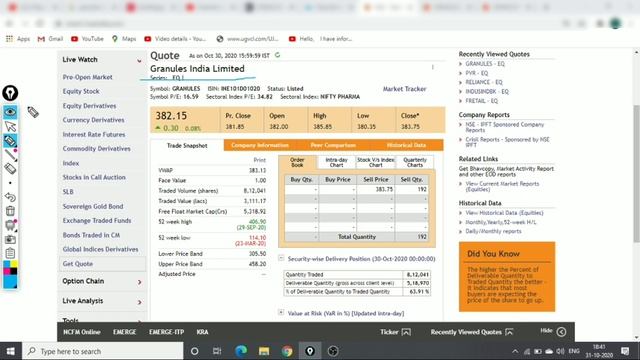Go to Equity Derivatives page

coord(89,106)
